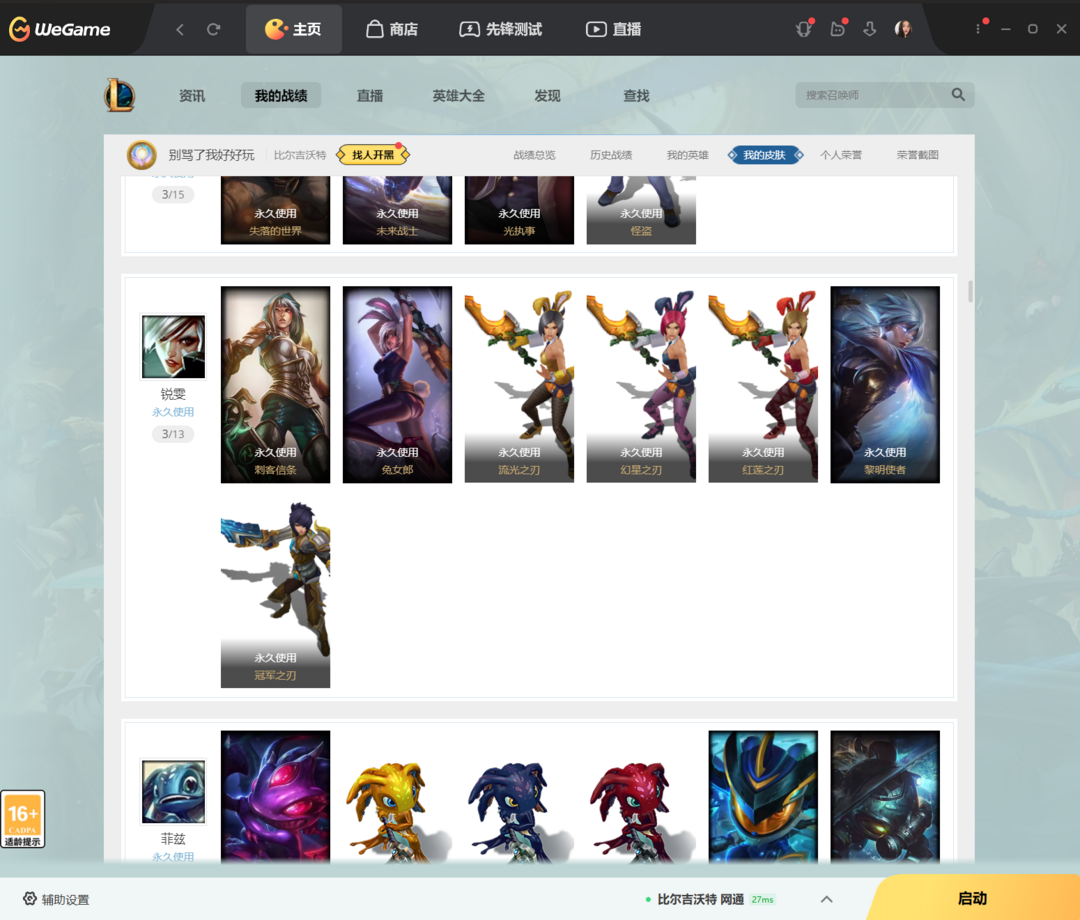The height and width of the screenshot is (920, 1080).
Task: Open the 流光之刃 skin thumbnail
Action: pyautogui.click(x=519, y=384)
